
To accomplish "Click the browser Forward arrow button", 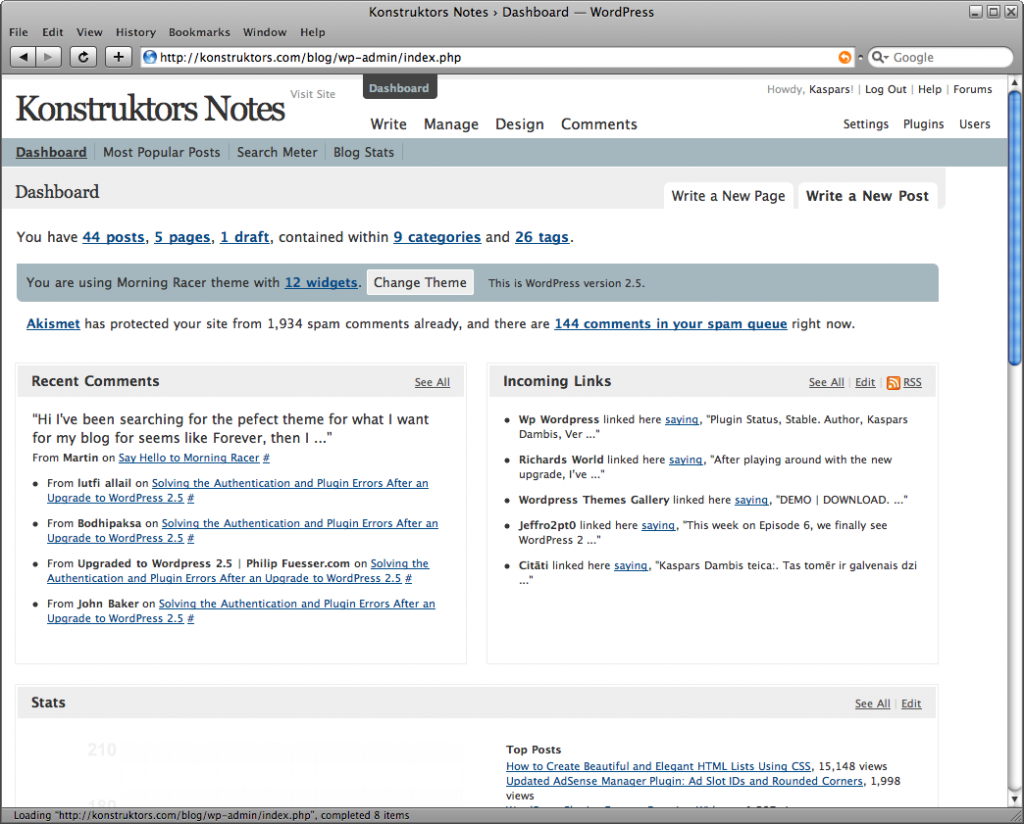I will [49, 57].
